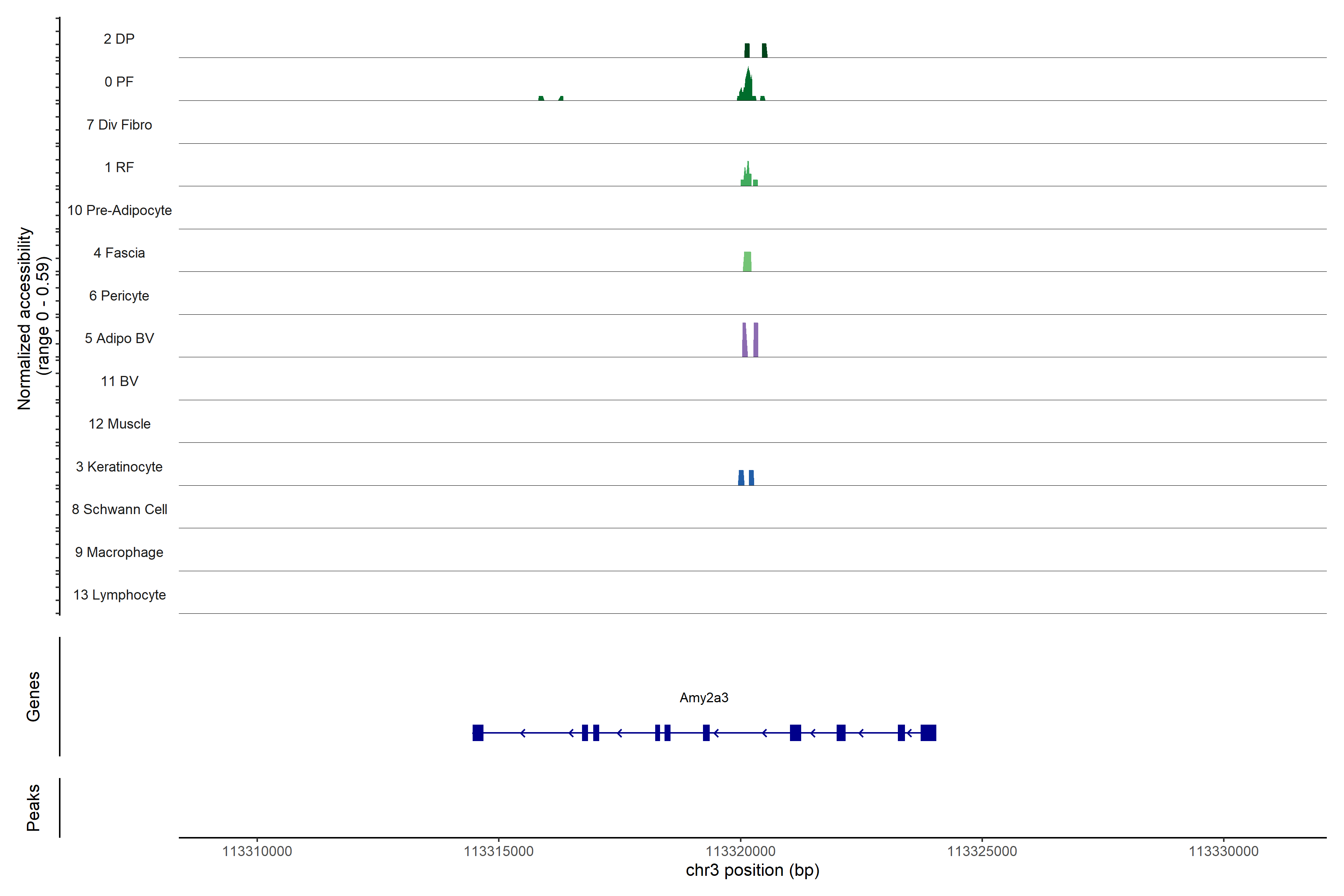1344x896 pixels.
Task: Click the 2 DP track label
Action: coord(119,39)
